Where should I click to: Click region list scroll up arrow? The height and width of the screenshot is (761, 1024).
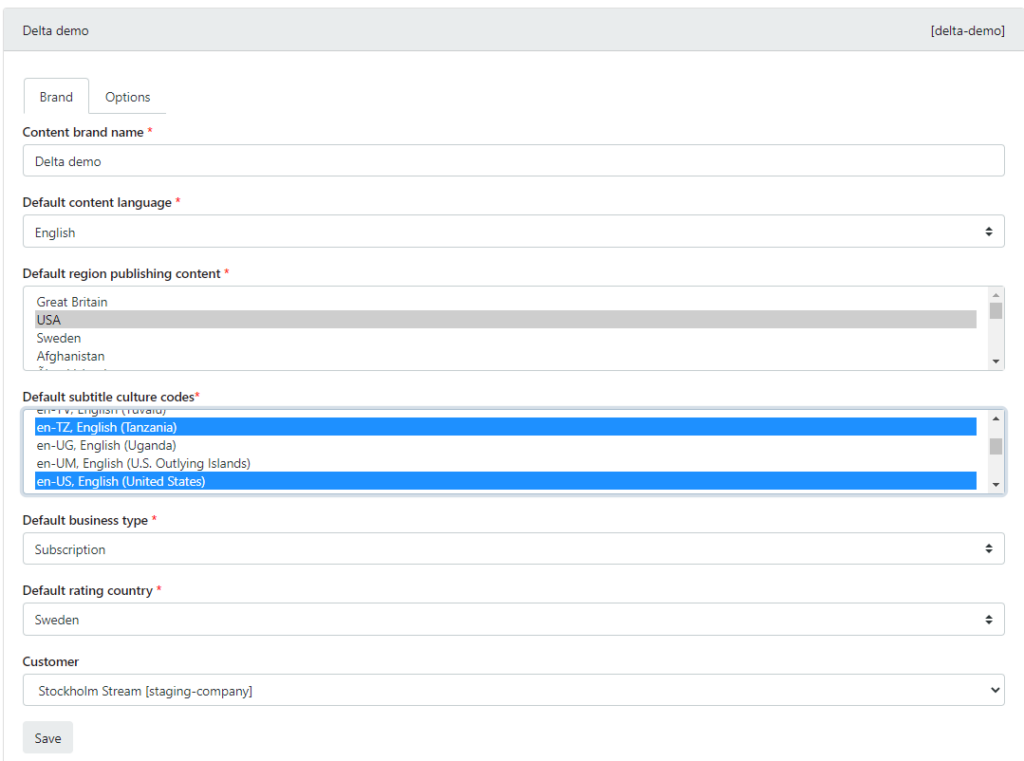996,294
